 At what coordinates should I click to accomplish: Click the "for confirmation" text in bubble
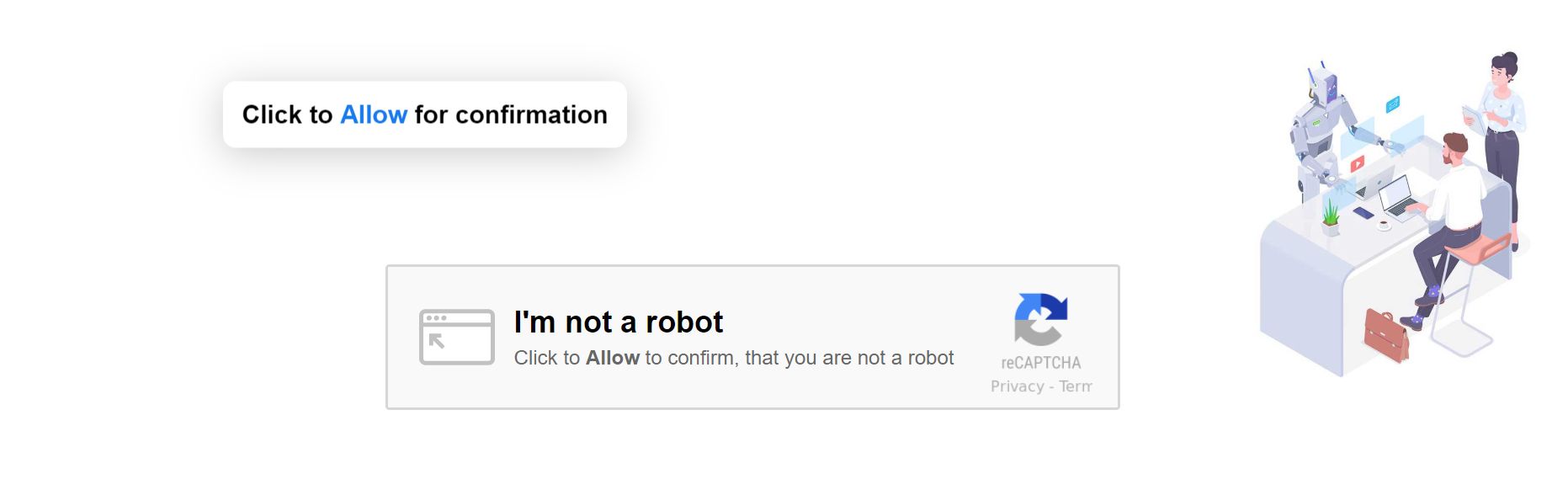point(511,114)
